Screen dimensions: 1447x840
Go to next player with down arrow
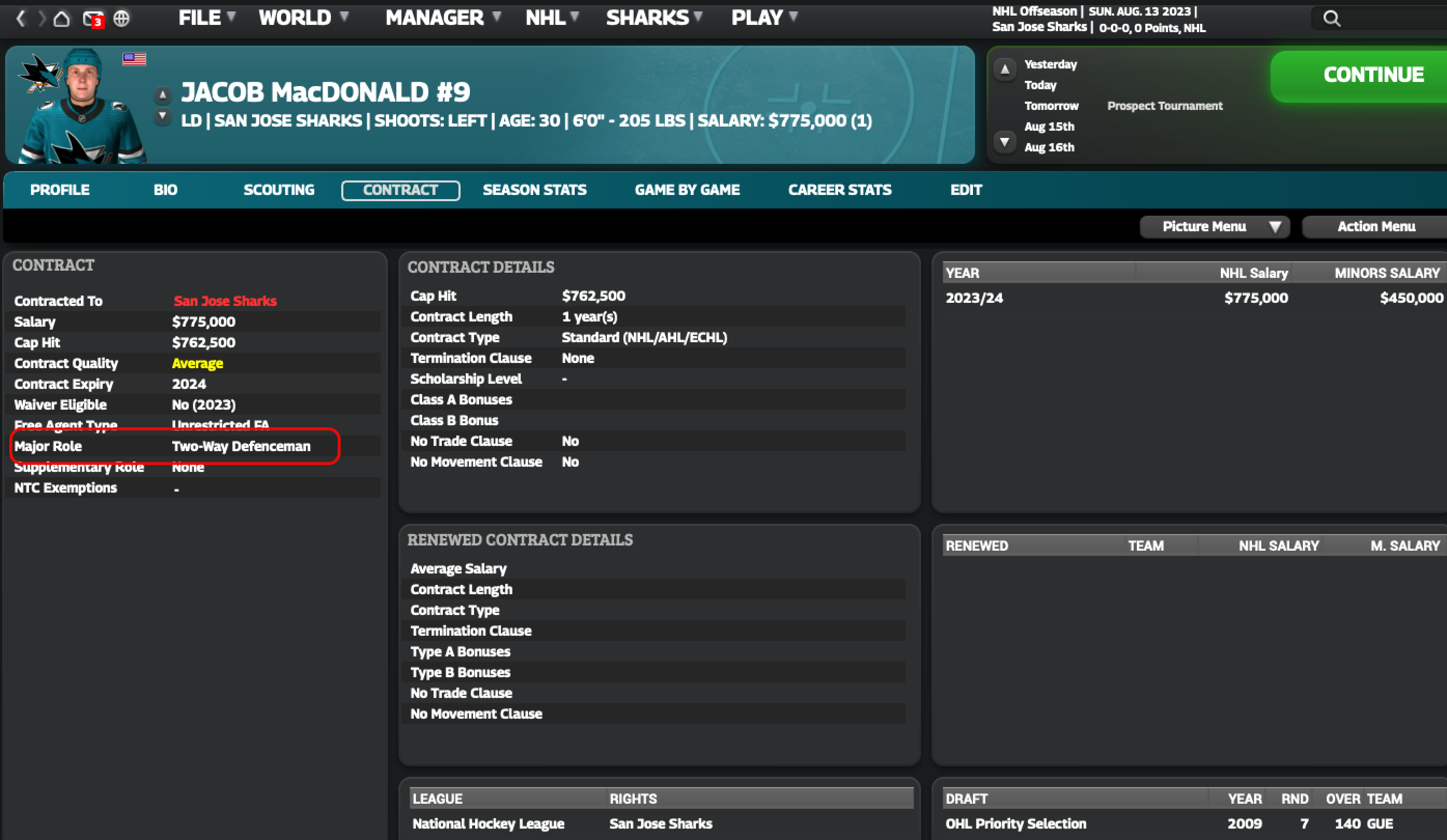point(162,116)
